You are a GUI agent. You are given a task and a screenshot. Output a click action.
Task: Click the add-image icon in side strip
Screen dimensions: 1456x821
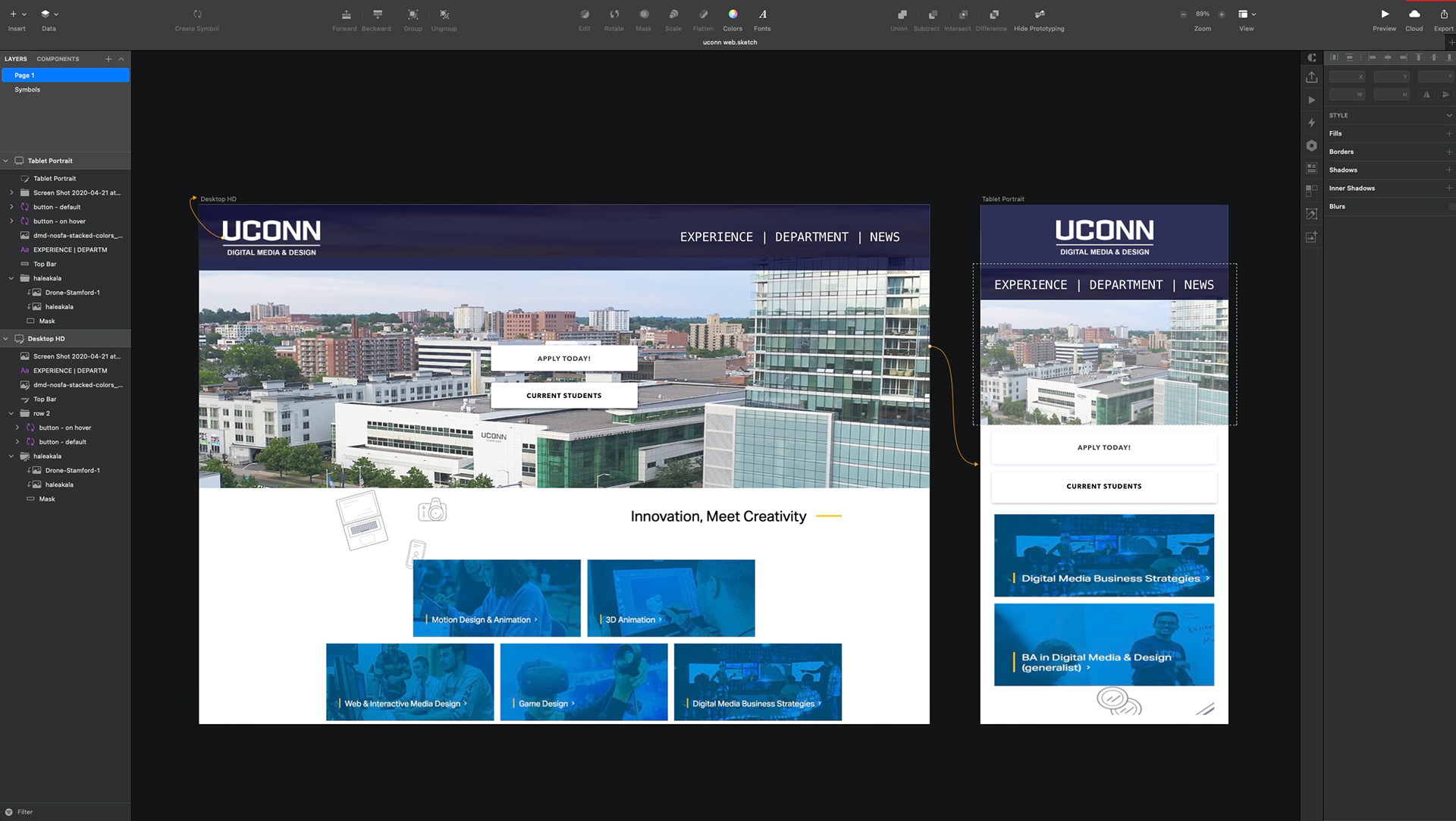click(x=1312, y=237)
